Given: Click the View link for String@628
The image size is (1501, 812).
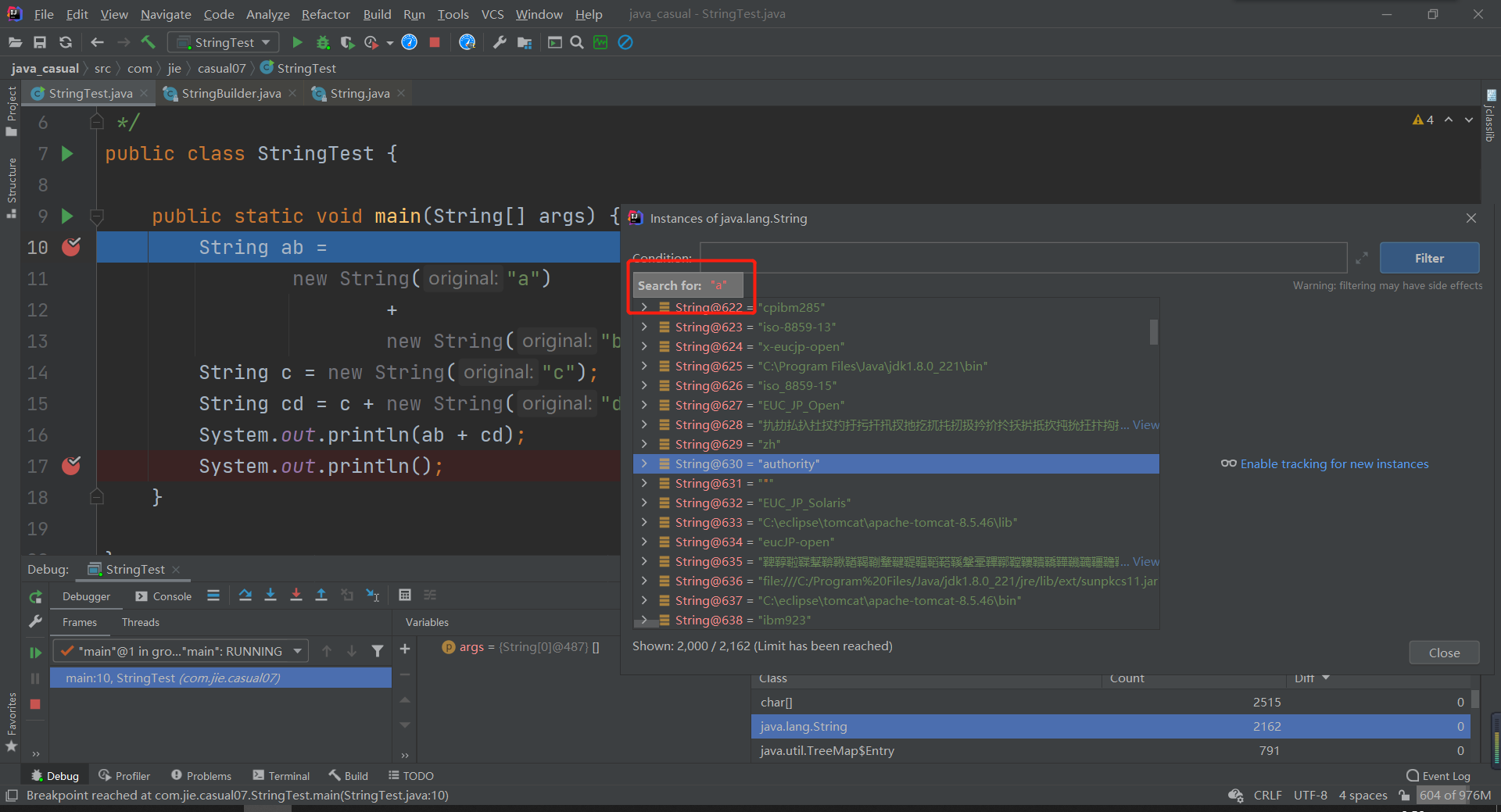Looking at the screenshot, I should (x=1146, y=424).
